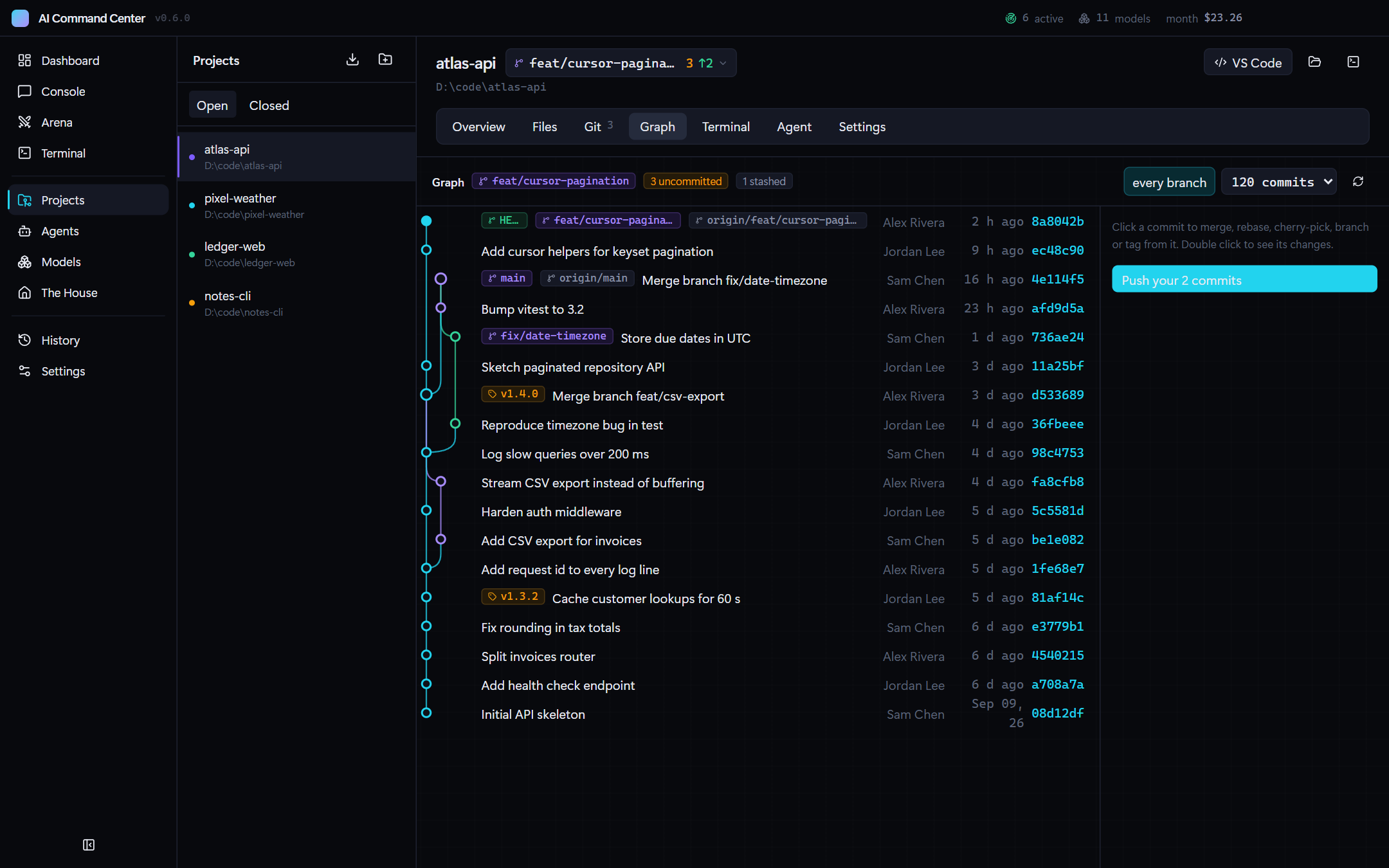Switch to the Git tab
This screenshot has height=868, width=1389.
tap(598, 127)
